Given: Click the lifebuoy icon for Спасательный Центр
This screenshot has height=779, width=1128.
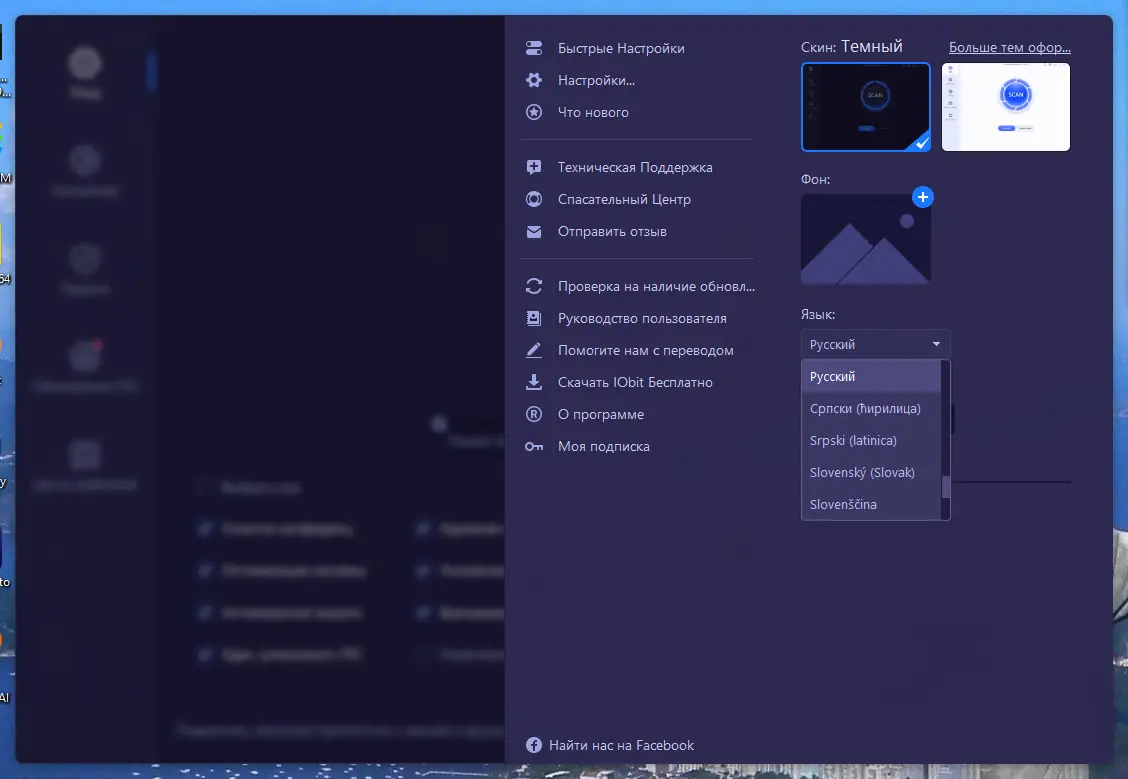Looking at the screenshot, I should pyautogui.click(x=533, y=199).
